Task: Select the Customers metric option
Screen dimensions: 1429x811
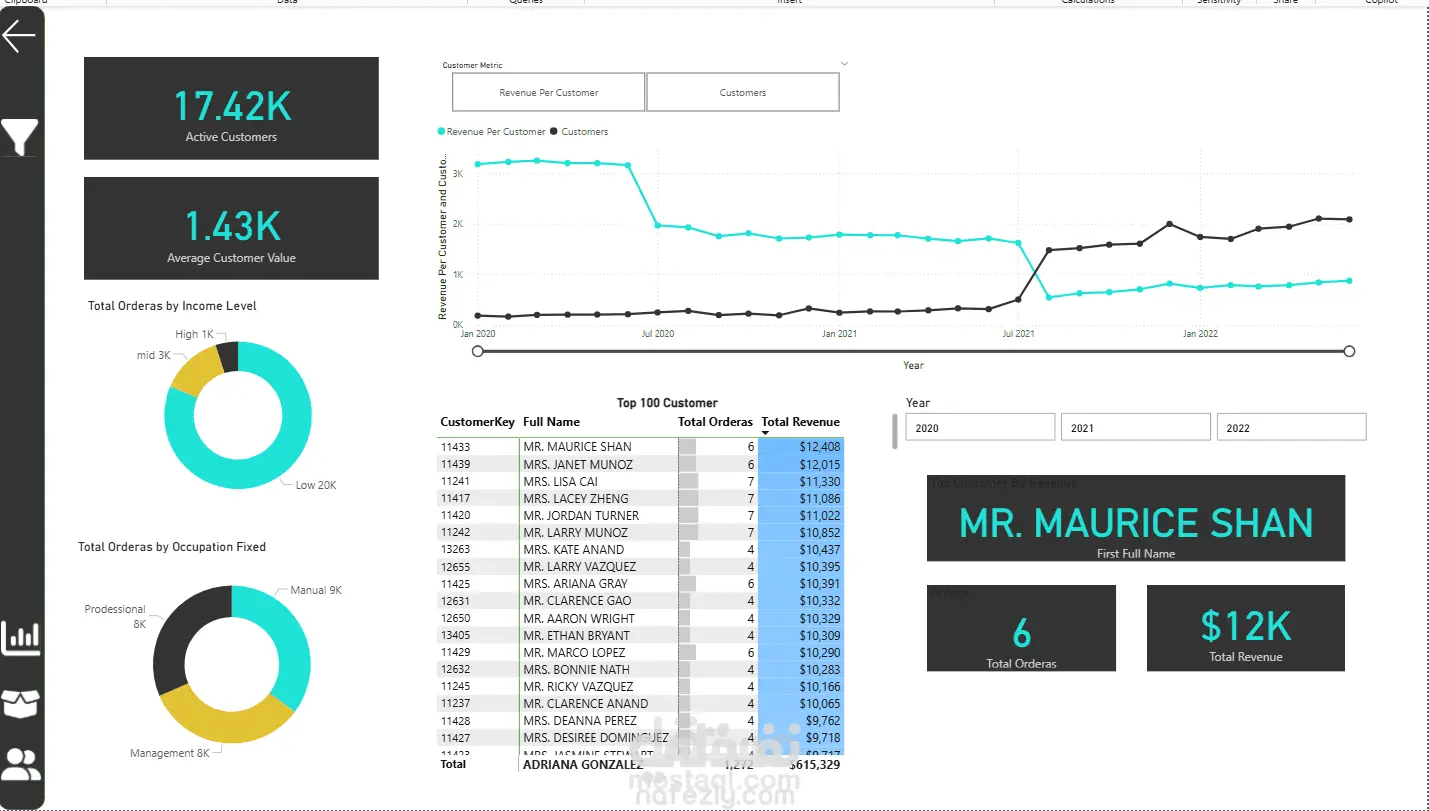Action: pyautogui.click(x=743, y=93)
